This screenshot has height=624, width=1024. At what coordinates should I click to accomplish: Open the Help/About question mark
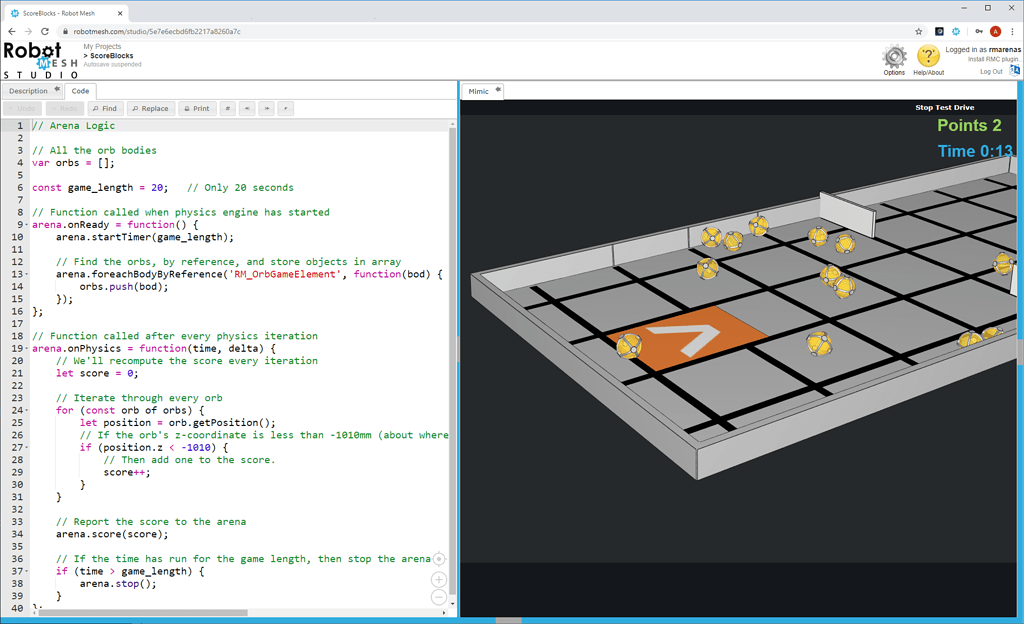pos(928,57)
